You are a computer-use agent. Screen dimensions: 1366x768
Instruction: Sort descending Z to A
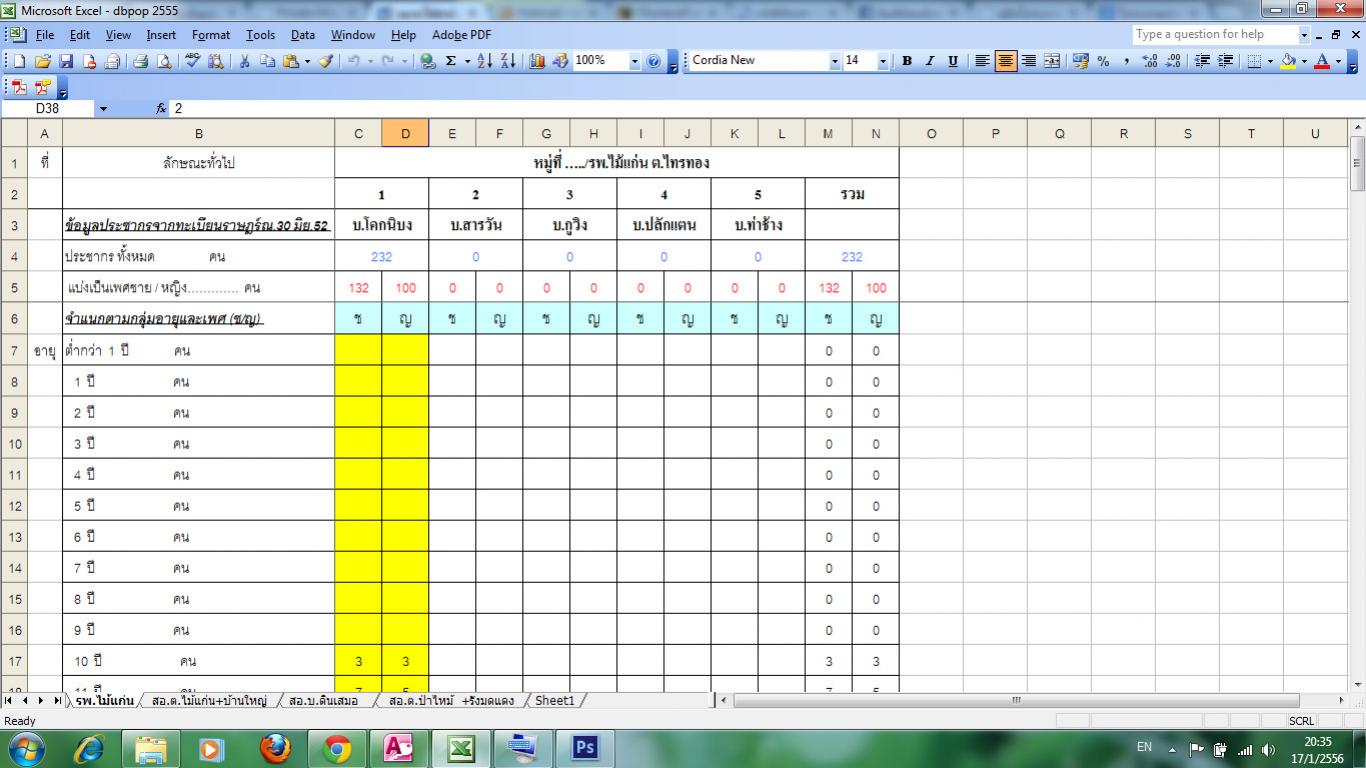coord(508,61)
